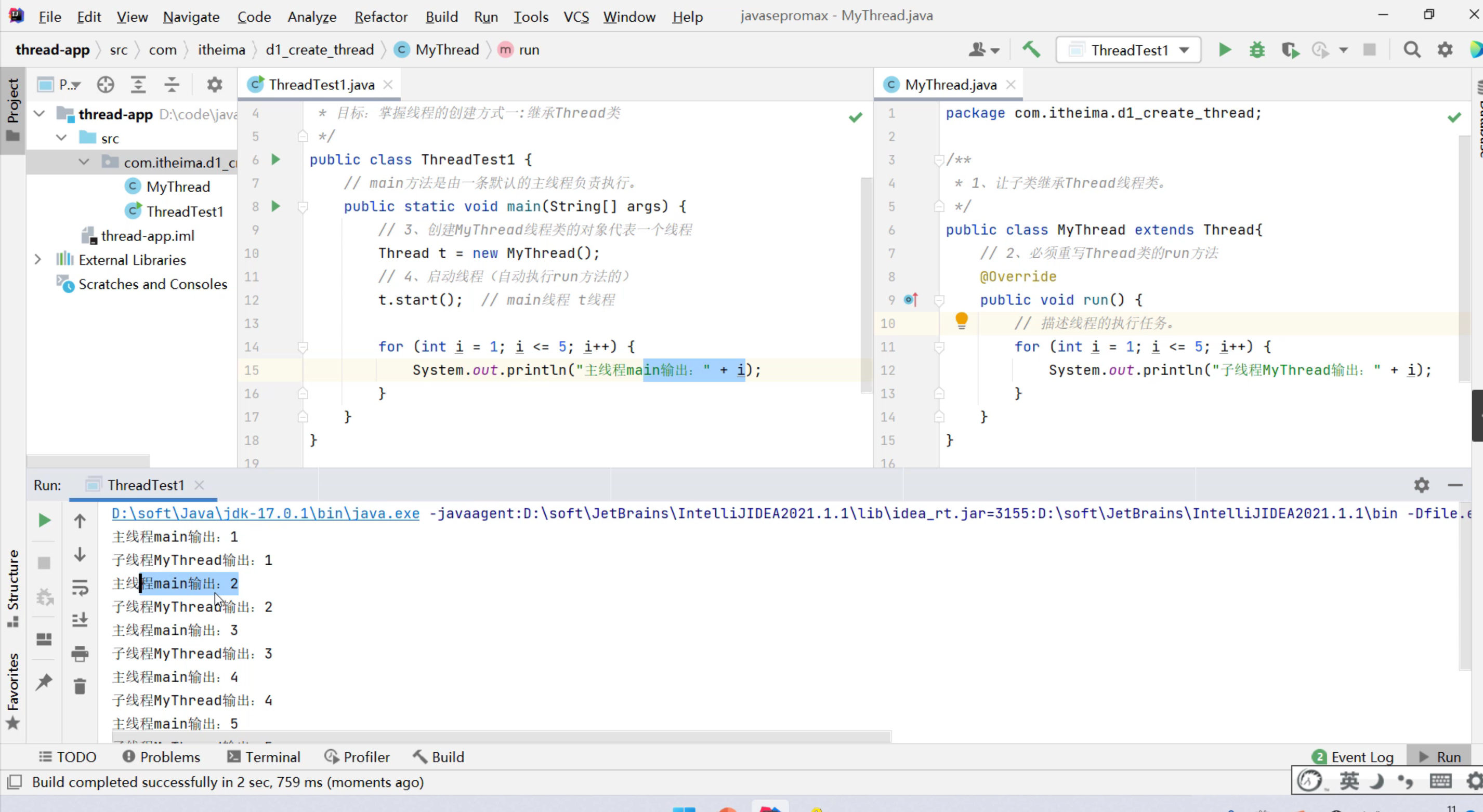Fold the main method at line 8

pos(303,207)
